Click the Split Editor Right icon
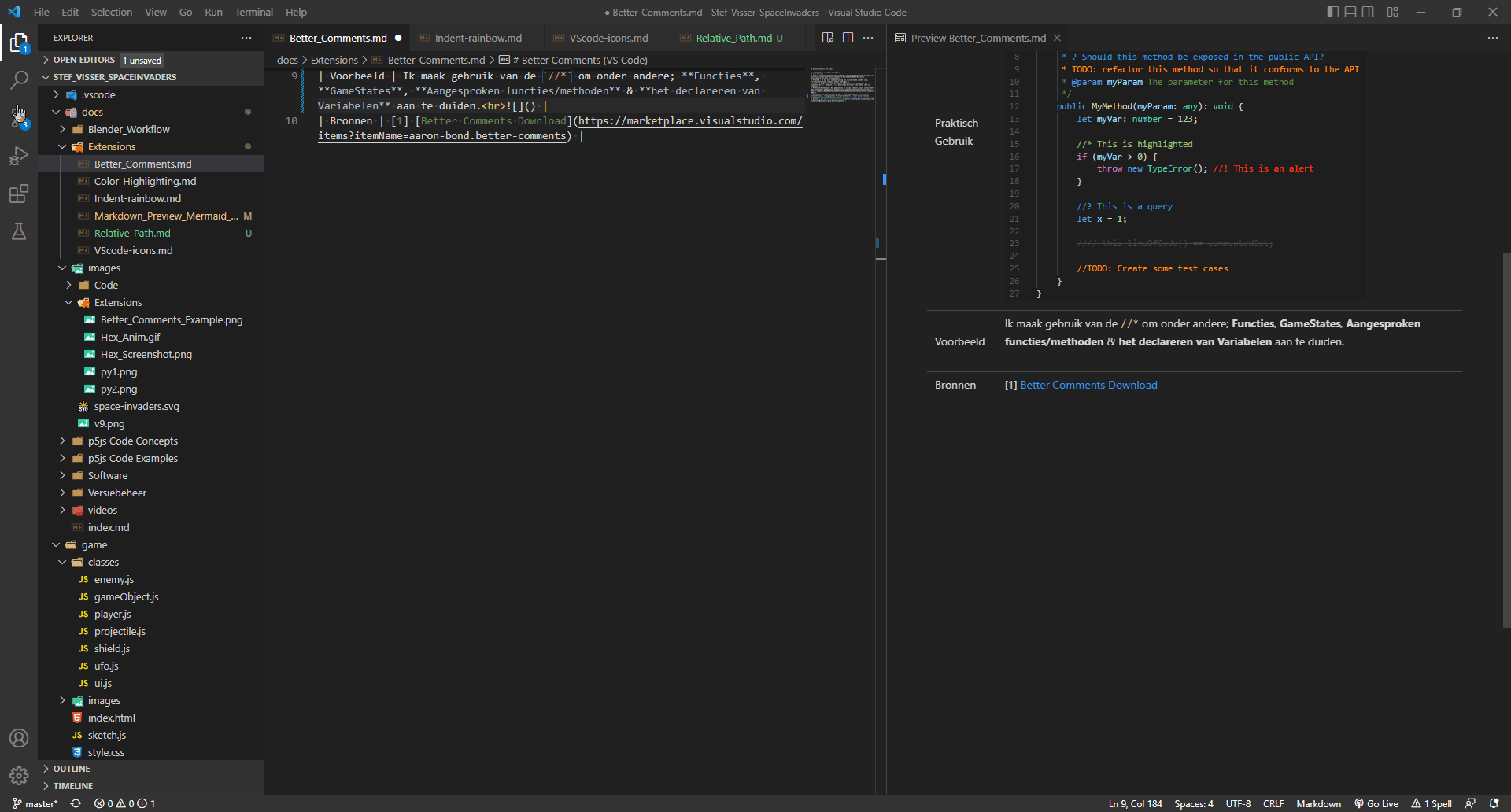 [x=848, y=38]
